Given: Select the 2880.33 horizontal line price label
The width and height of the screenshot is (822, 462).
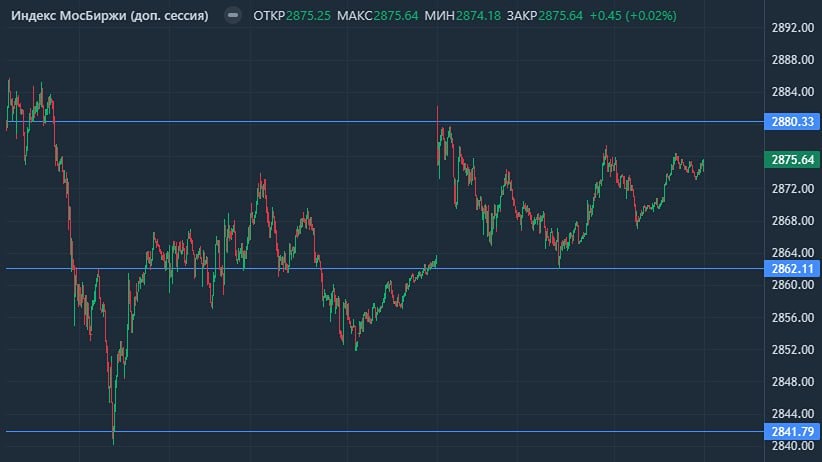Looking at the screenshot, I should 792,122.
